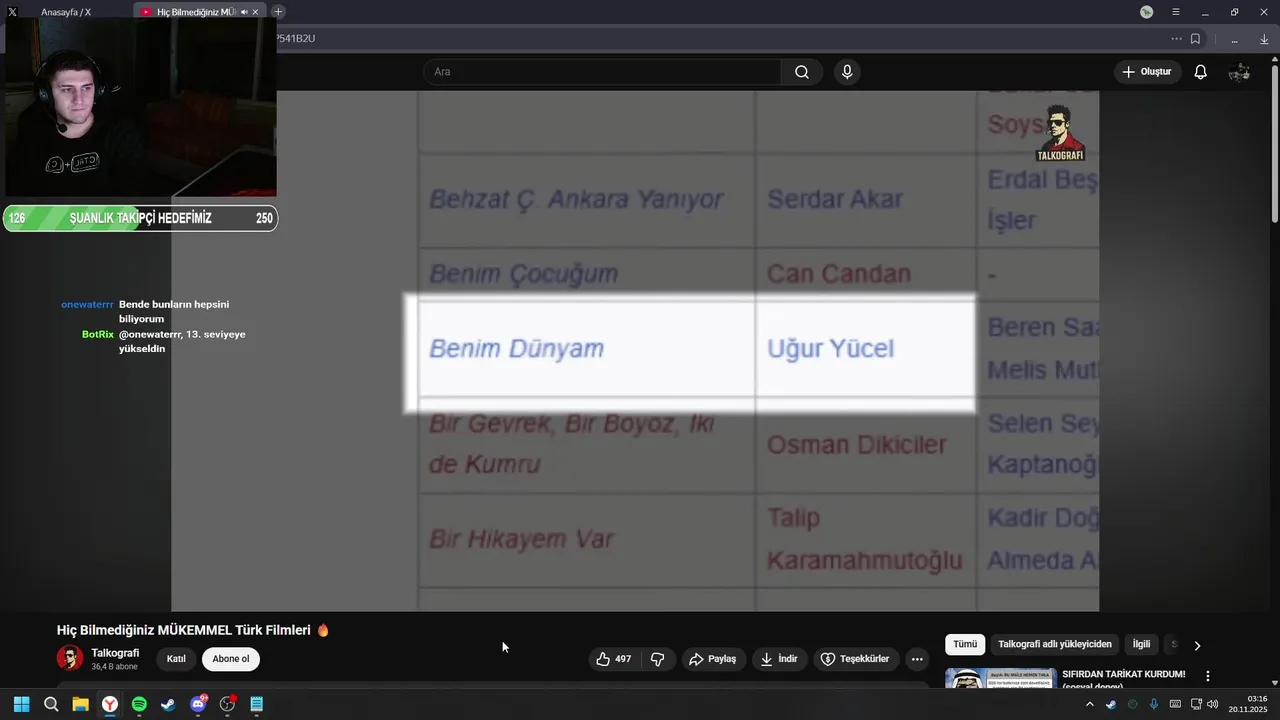Open the browser profile icon in title bar

[x=1147, y=12]
